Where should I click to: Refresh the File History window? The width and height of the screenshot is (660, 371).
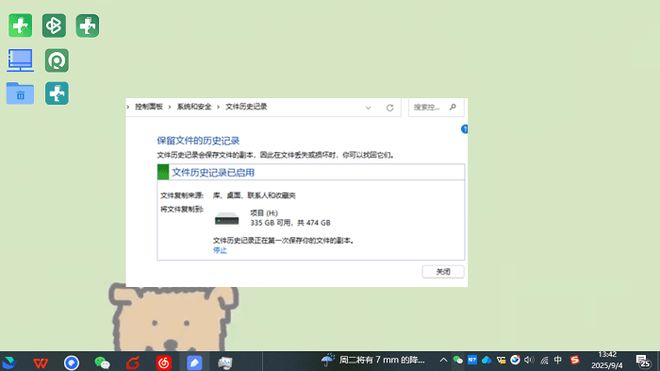(390, 108)
